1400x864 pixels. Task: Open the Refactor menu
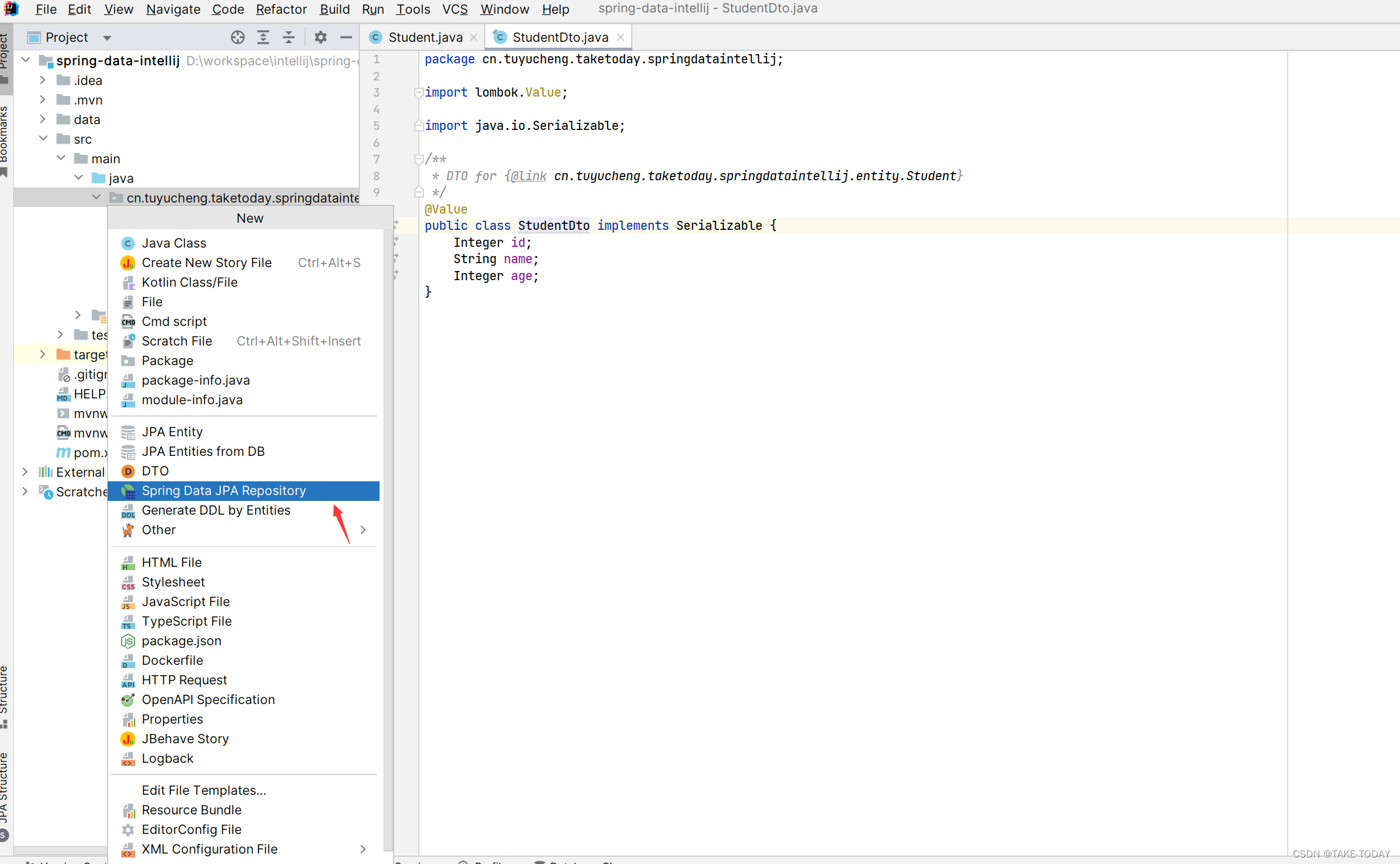point(281,9)
